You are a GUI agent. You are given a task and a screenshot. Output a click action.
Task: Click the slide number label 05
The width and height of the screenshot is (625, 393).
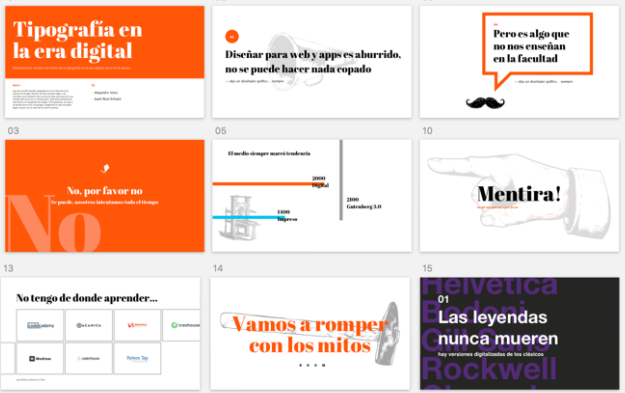[x=220, y=131]
